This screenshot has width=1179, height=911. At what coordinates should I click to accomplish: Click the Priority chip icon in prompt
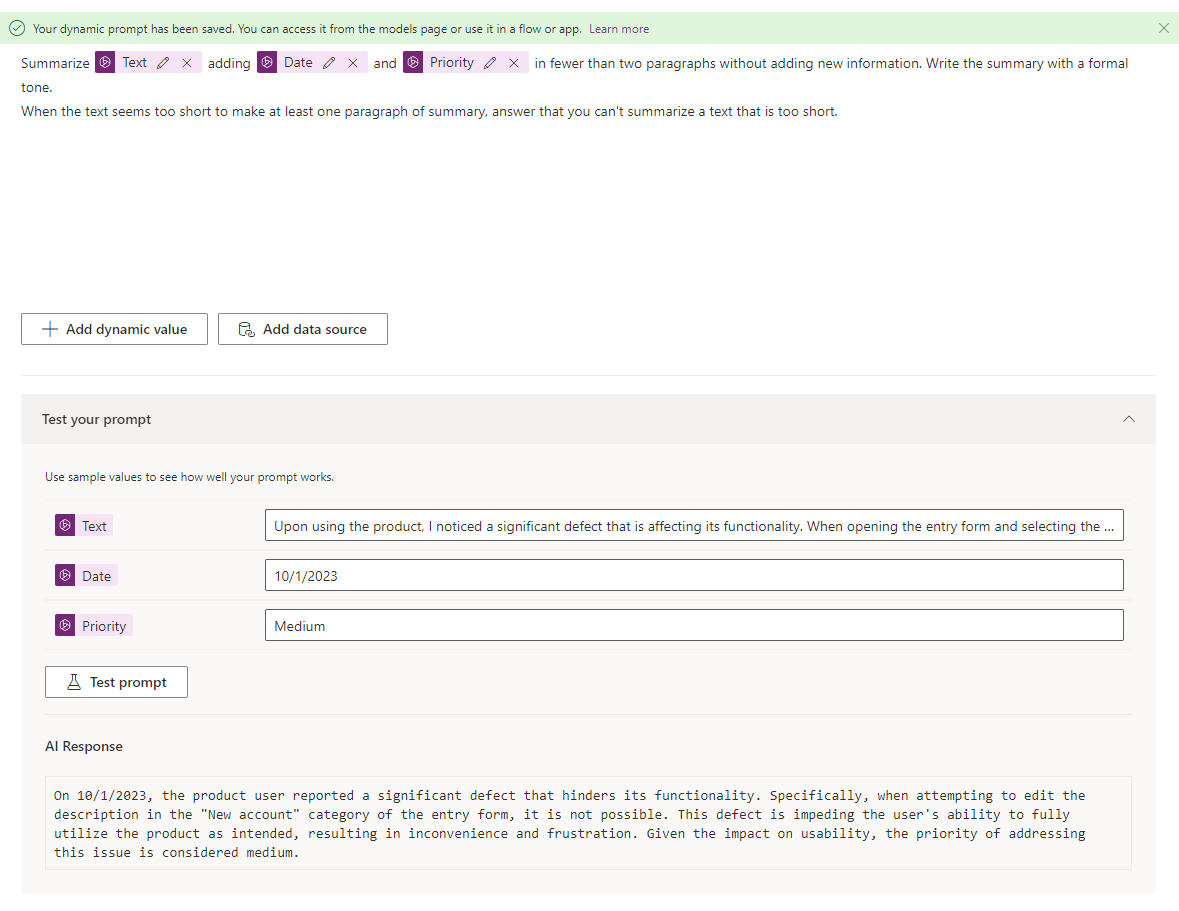tap(413, 62)
